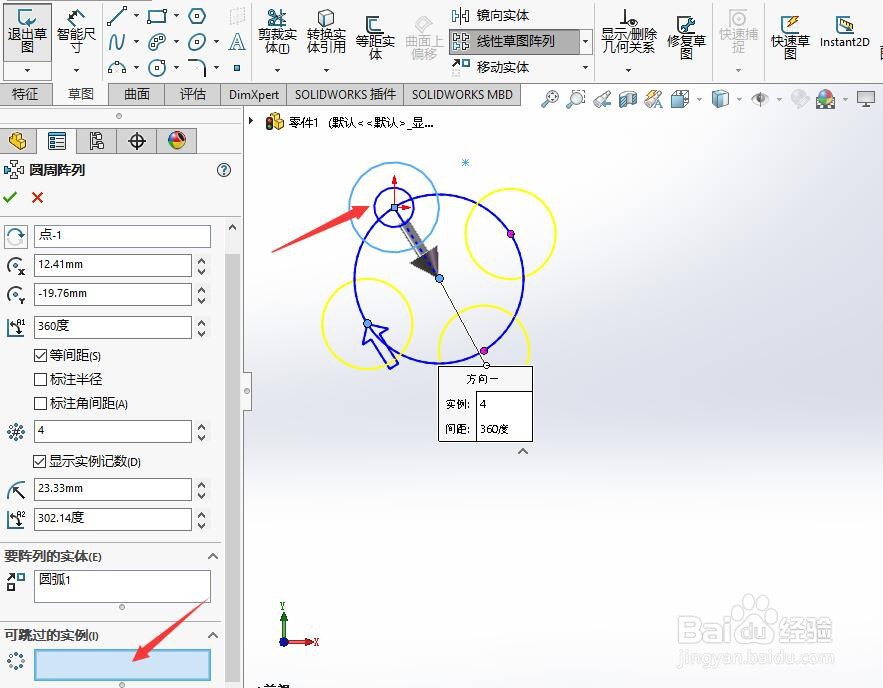
Task: Click Linear Sketch Pattern (线性草图阵列)
Action: click(x=515, y=41)
